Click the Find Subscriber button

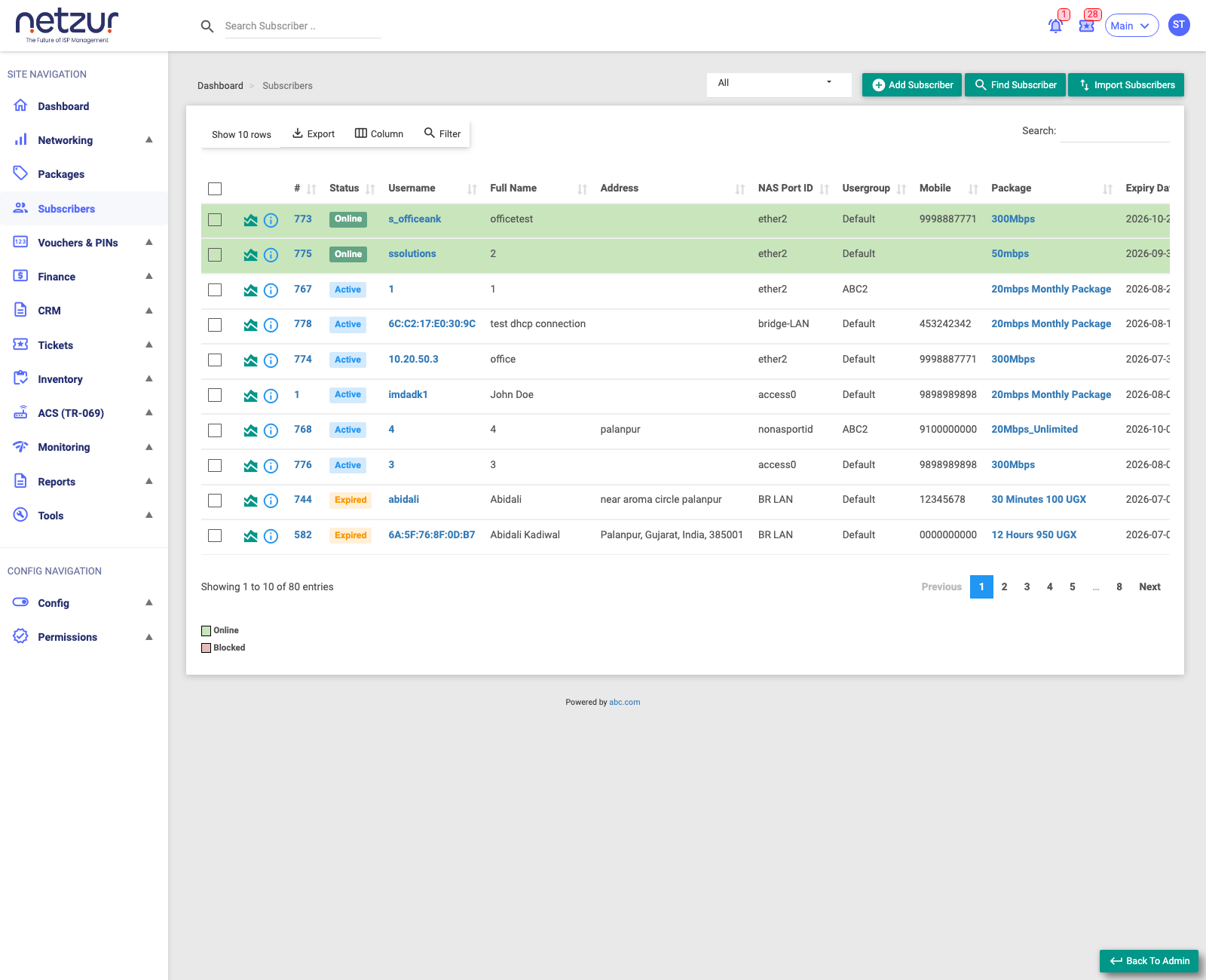(x=1015, y=85)
